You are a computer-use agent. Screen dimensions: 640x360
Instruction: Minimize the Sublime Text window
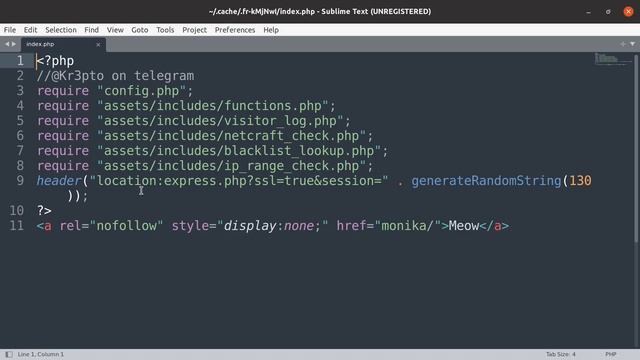(588, 12)
